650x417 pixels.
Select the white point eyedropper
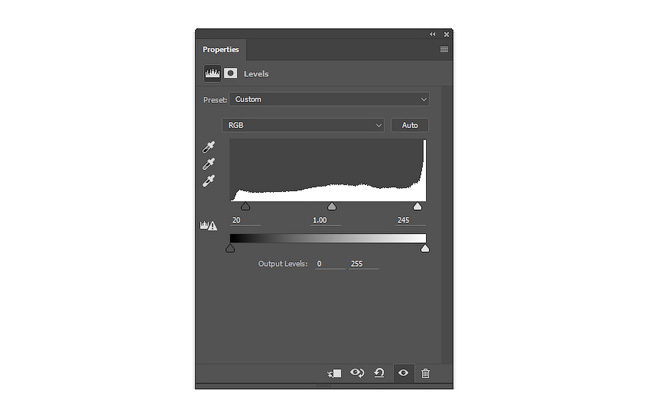click(209, 181)
